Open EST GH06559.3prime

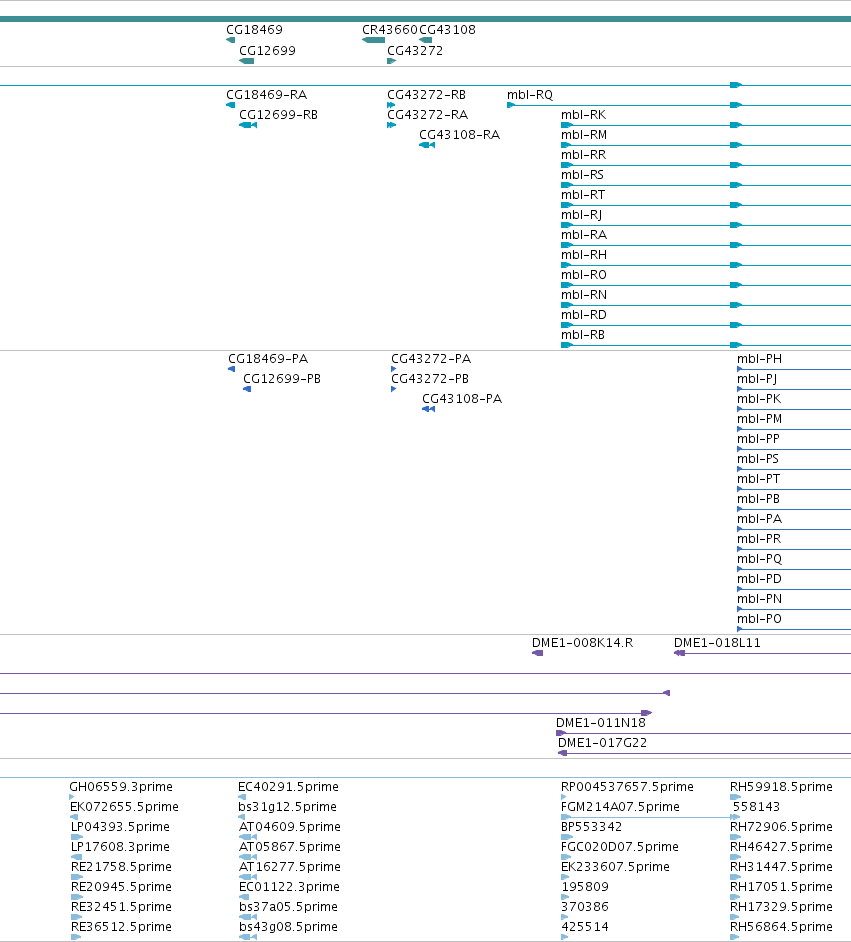pos(121,786)
